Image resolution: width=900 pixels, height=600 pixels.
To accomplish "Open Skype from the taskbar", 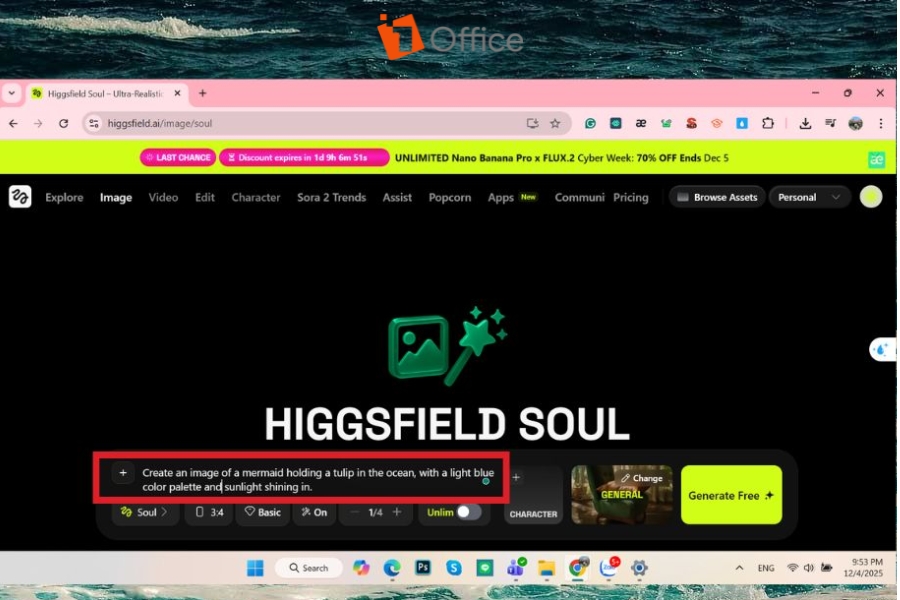I will tap(454, 568).
